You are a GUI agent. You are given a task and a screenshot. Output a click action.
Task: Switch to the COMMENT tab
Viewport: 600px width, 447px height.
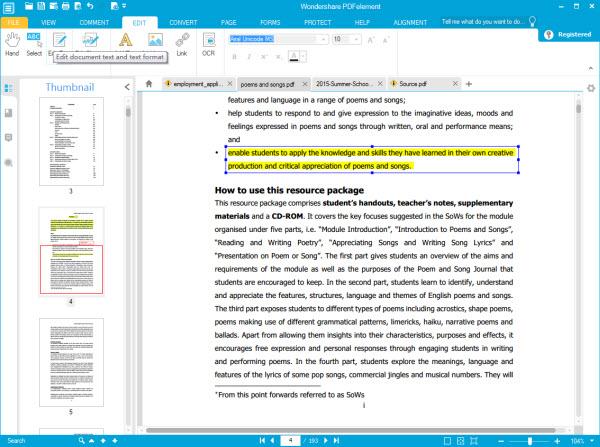coord(94,23)
